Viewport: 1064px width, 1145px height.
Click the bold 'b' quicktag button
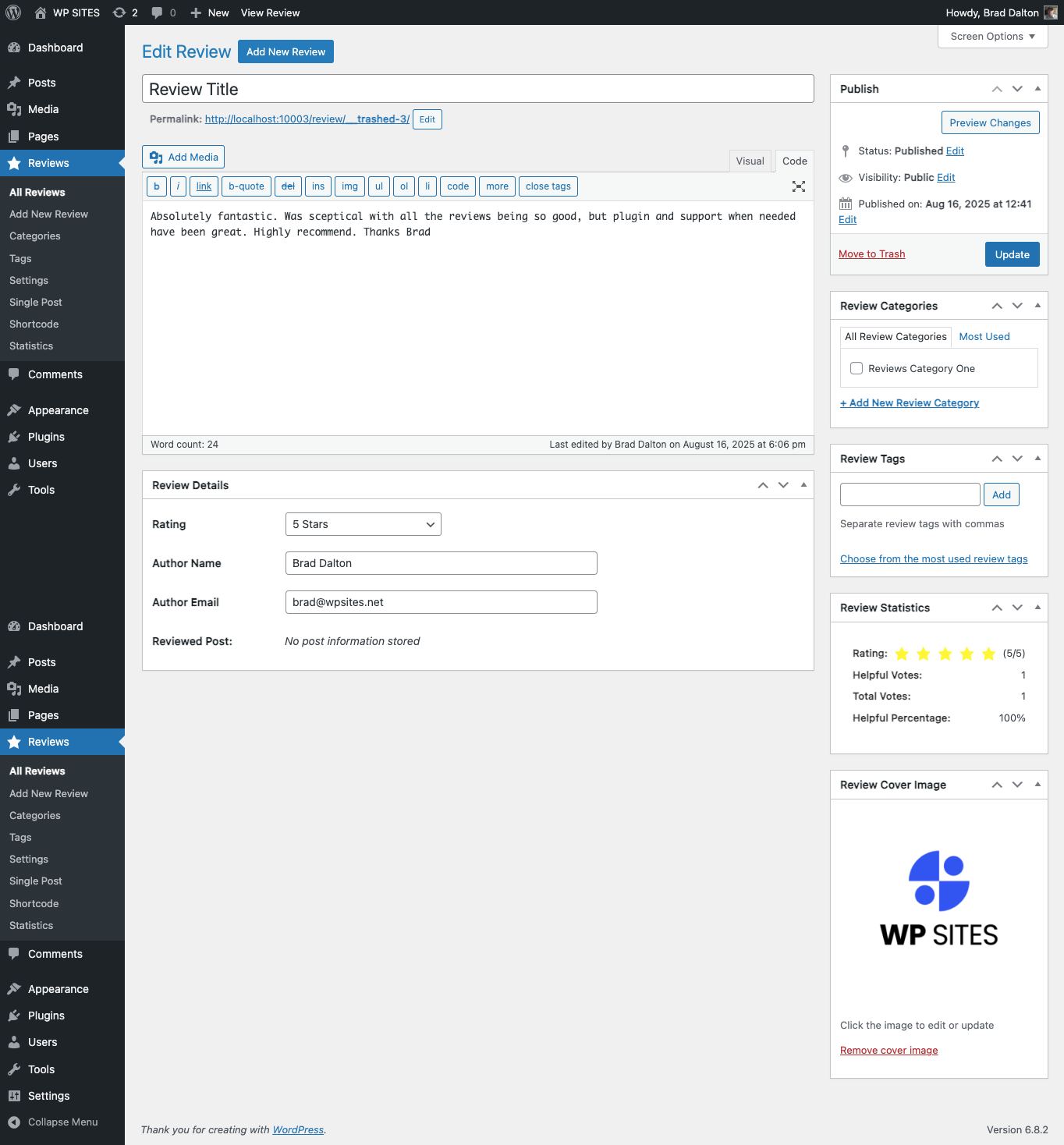click(157, 186)
